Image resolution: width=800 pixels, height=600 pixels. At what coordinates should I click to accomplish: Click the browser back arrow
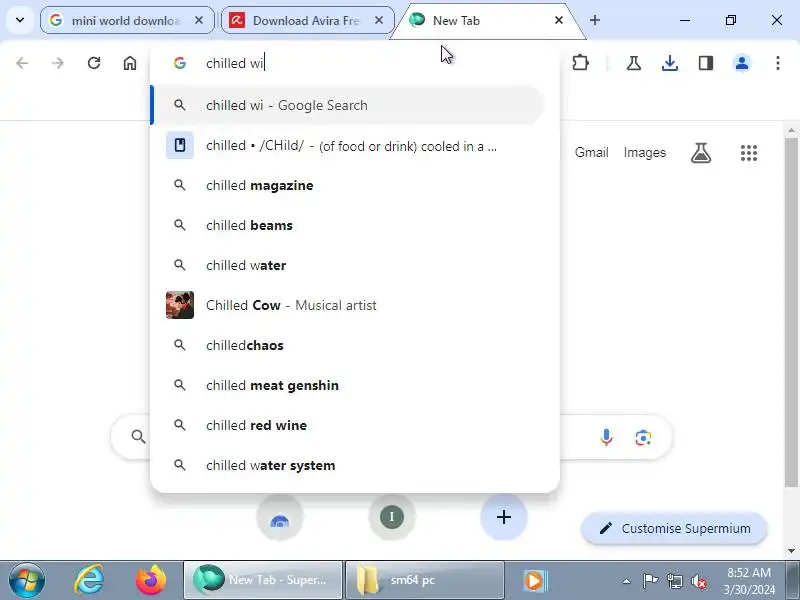click(x=22, y=63)
